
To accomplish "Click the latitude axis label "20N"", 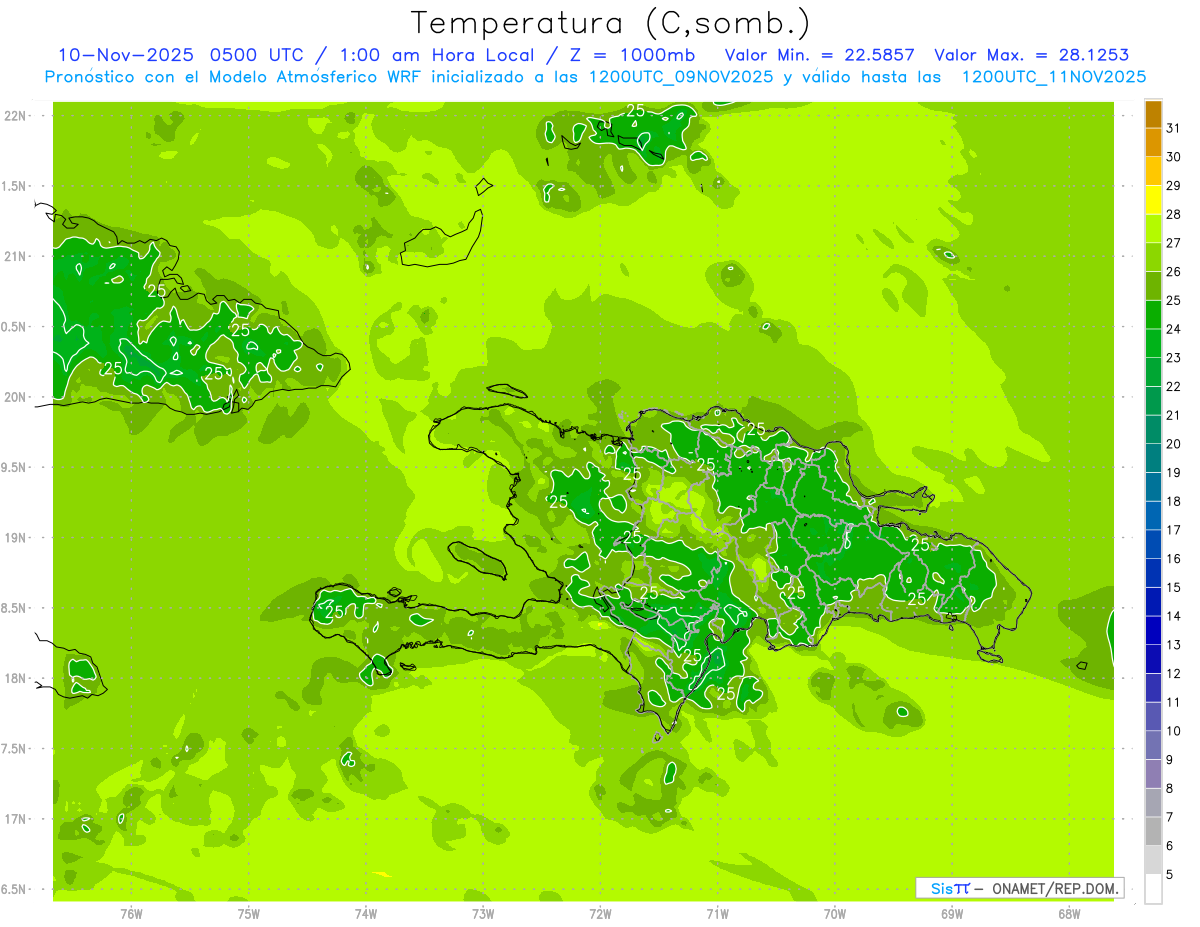I will [16, 397].
